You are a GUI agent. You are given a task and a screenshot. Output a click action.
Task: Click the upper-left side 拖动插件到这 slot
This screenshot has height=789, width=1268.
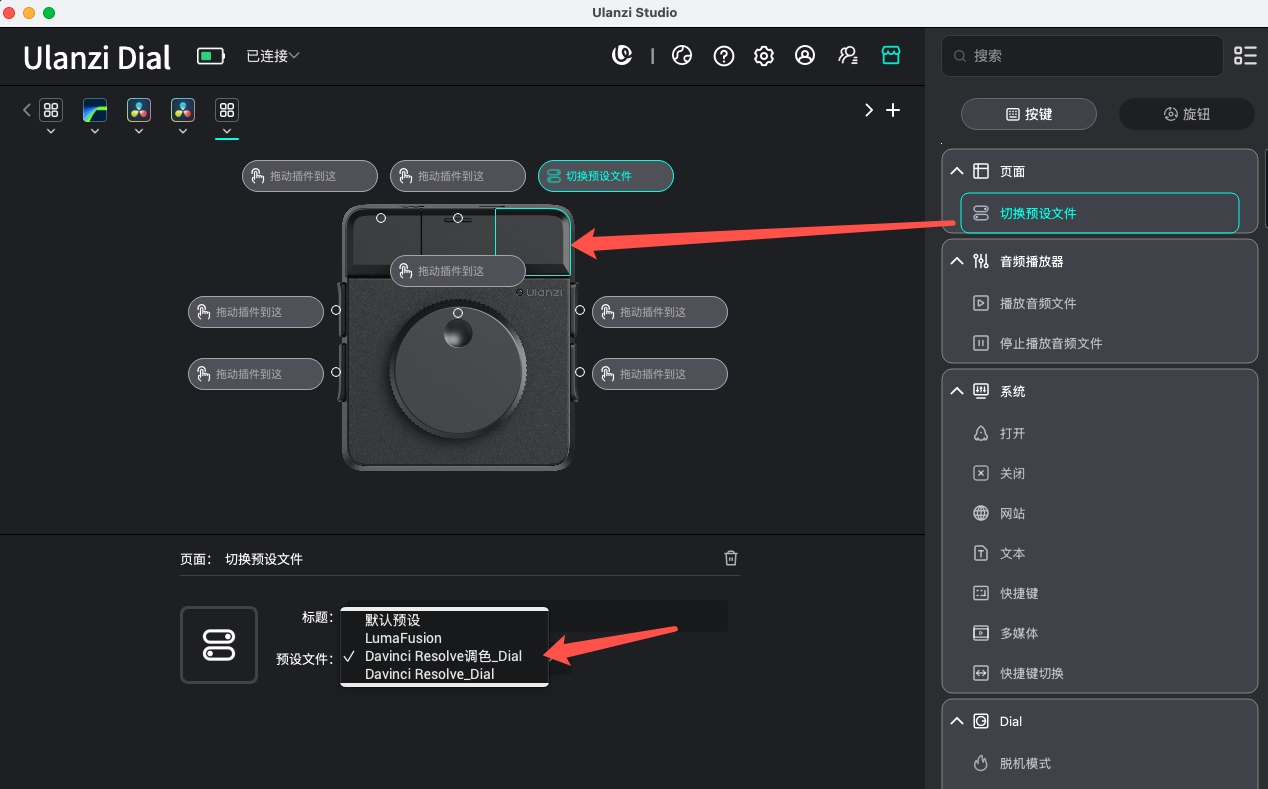coord(256,312)
